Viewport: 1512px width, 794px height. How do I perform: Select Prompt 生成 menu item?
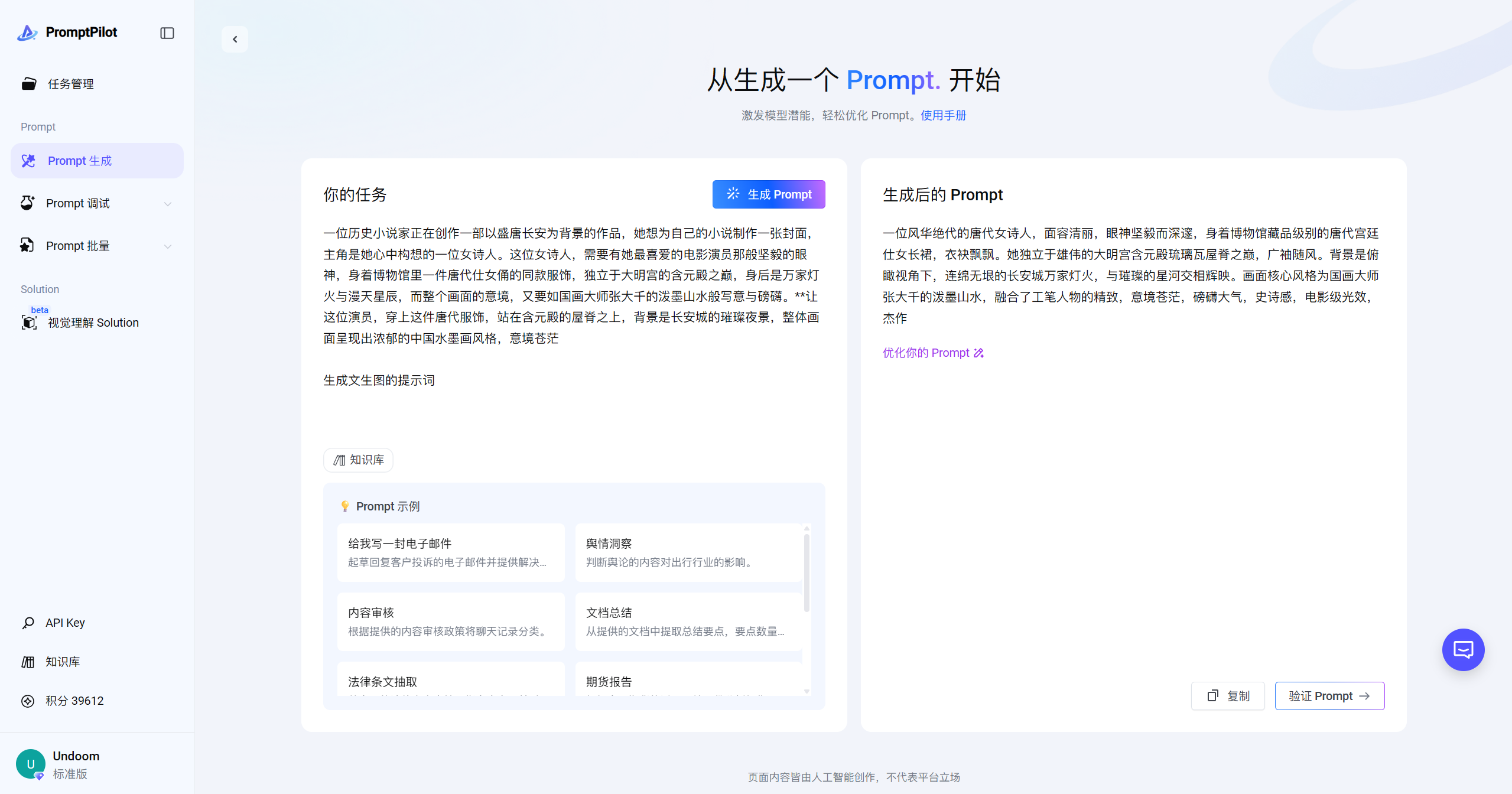(x=97, y=161)
